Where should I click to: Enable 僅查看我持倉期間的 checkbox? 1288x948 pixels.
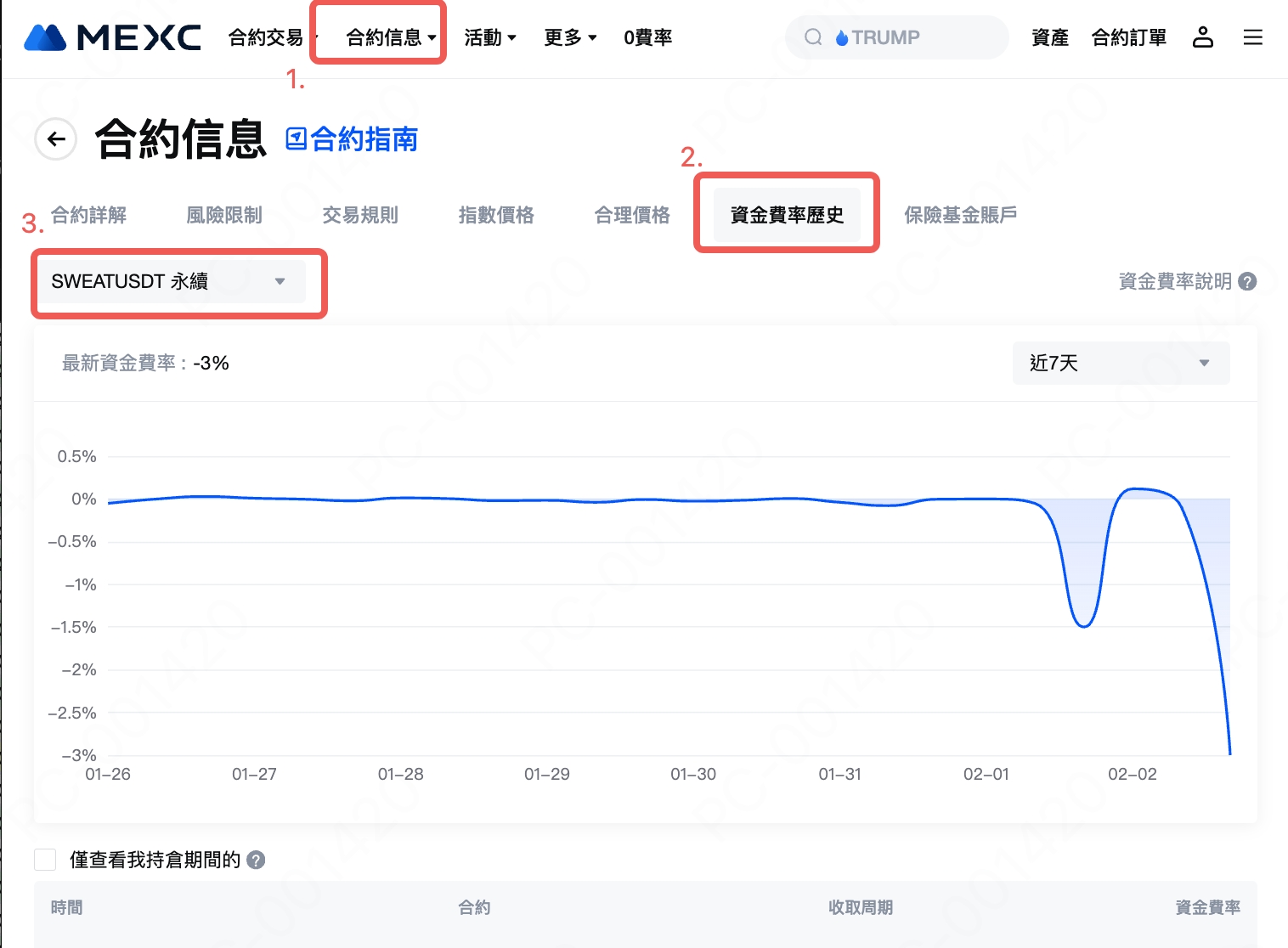point(45,860)
